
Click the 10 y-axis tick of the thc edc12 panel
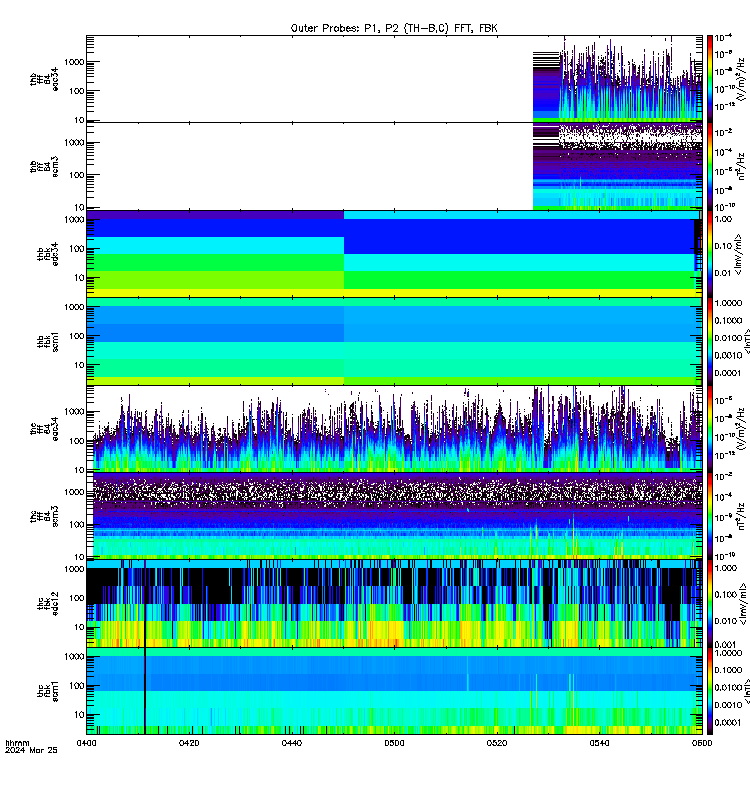tap(80, 627)
